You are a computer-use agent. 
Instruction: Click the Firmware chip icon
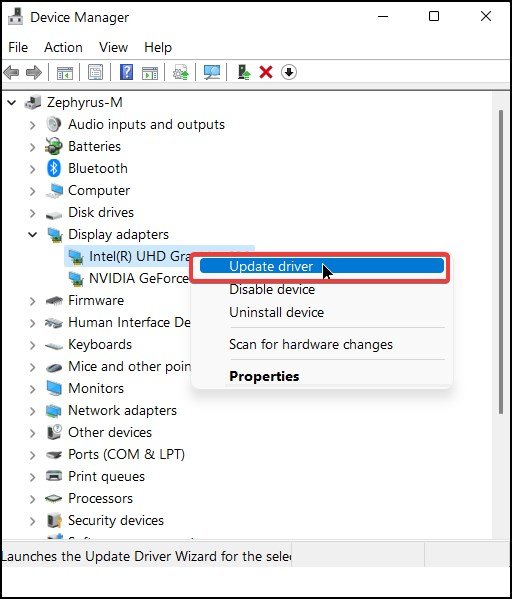54,301
